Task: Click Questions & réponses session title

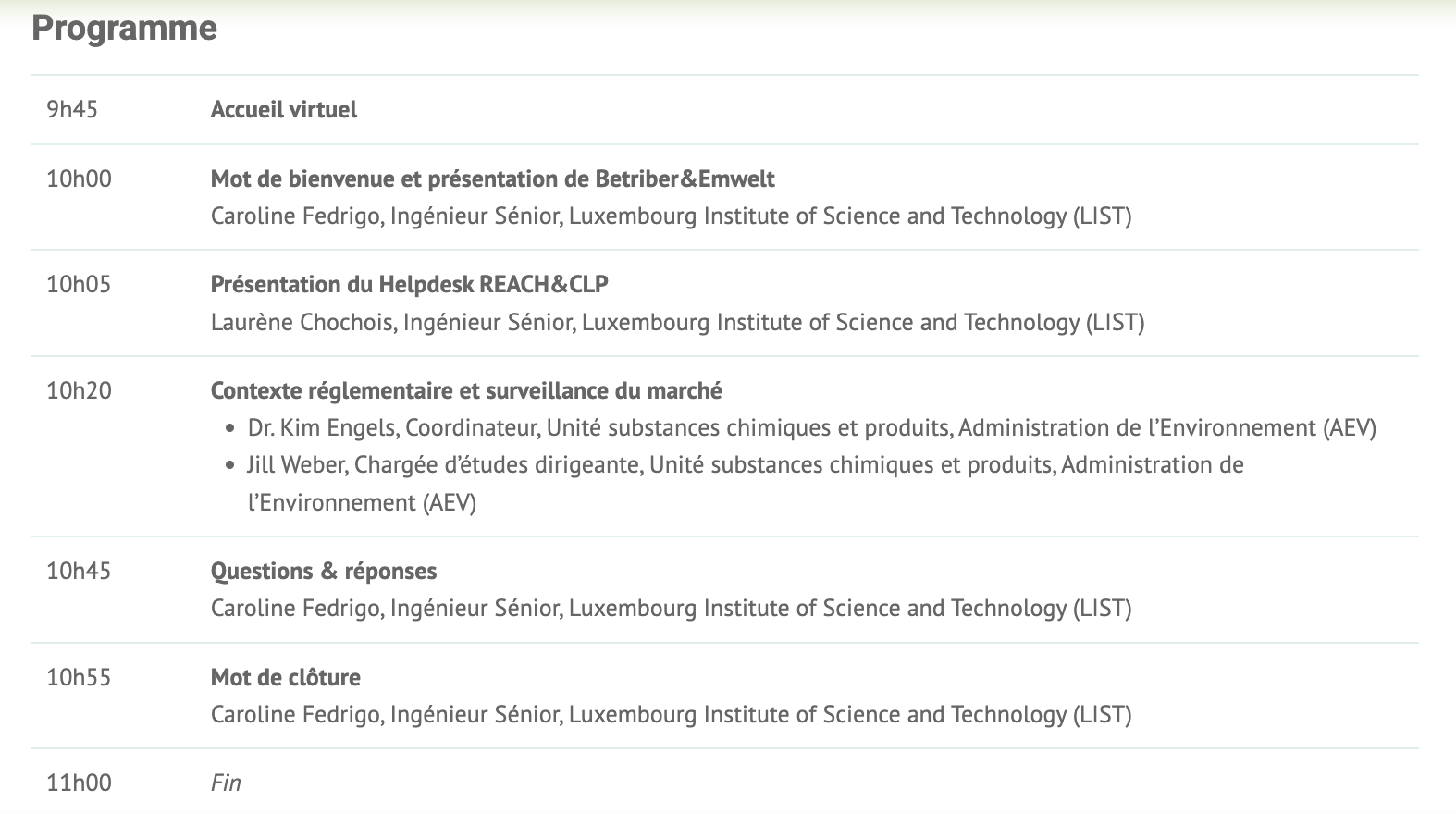Action: click(324, 571)
